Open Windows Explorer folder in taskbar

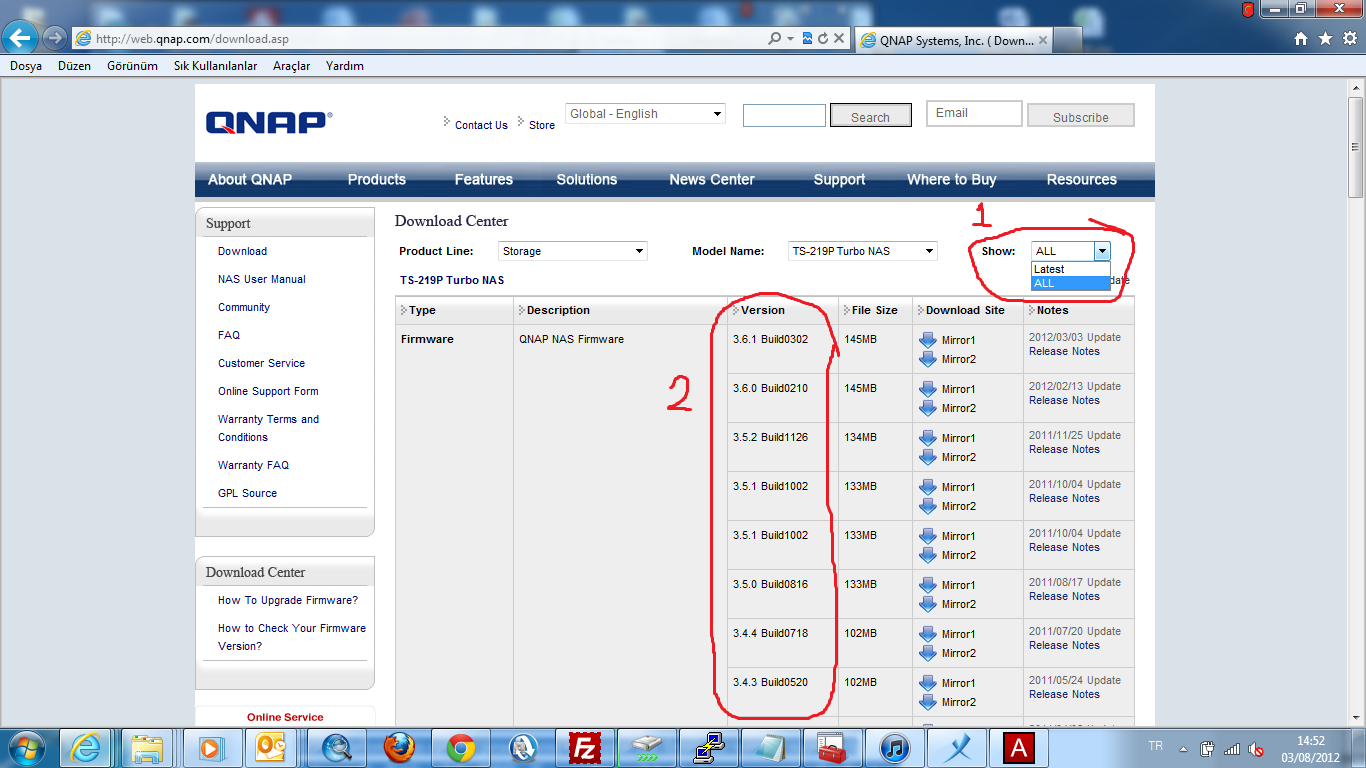pyautogui.click(x=148, y=747)
